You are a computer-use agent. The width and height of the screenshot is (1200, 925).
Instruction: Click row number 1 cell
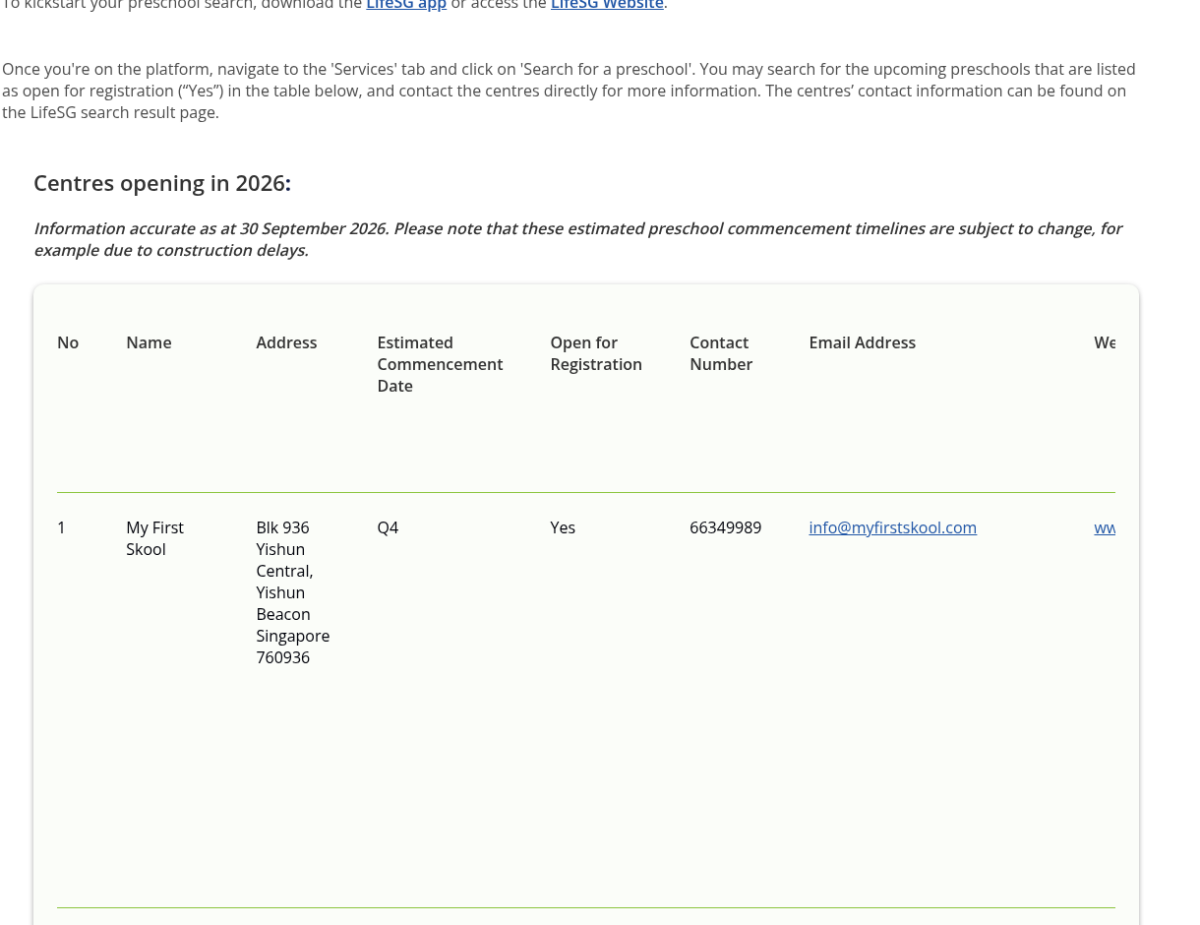click(61, 528)
